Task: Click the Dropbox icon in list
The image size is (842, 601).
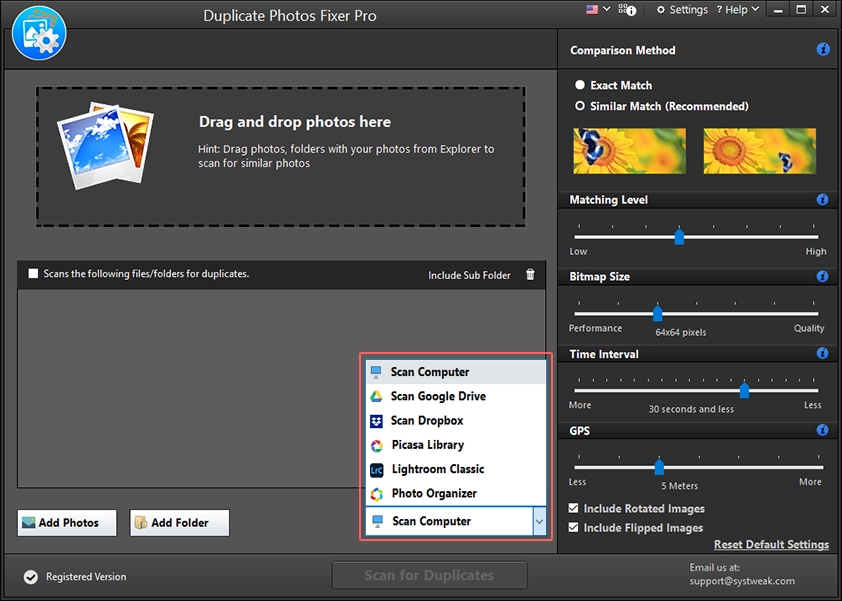Action: (376, 421)
